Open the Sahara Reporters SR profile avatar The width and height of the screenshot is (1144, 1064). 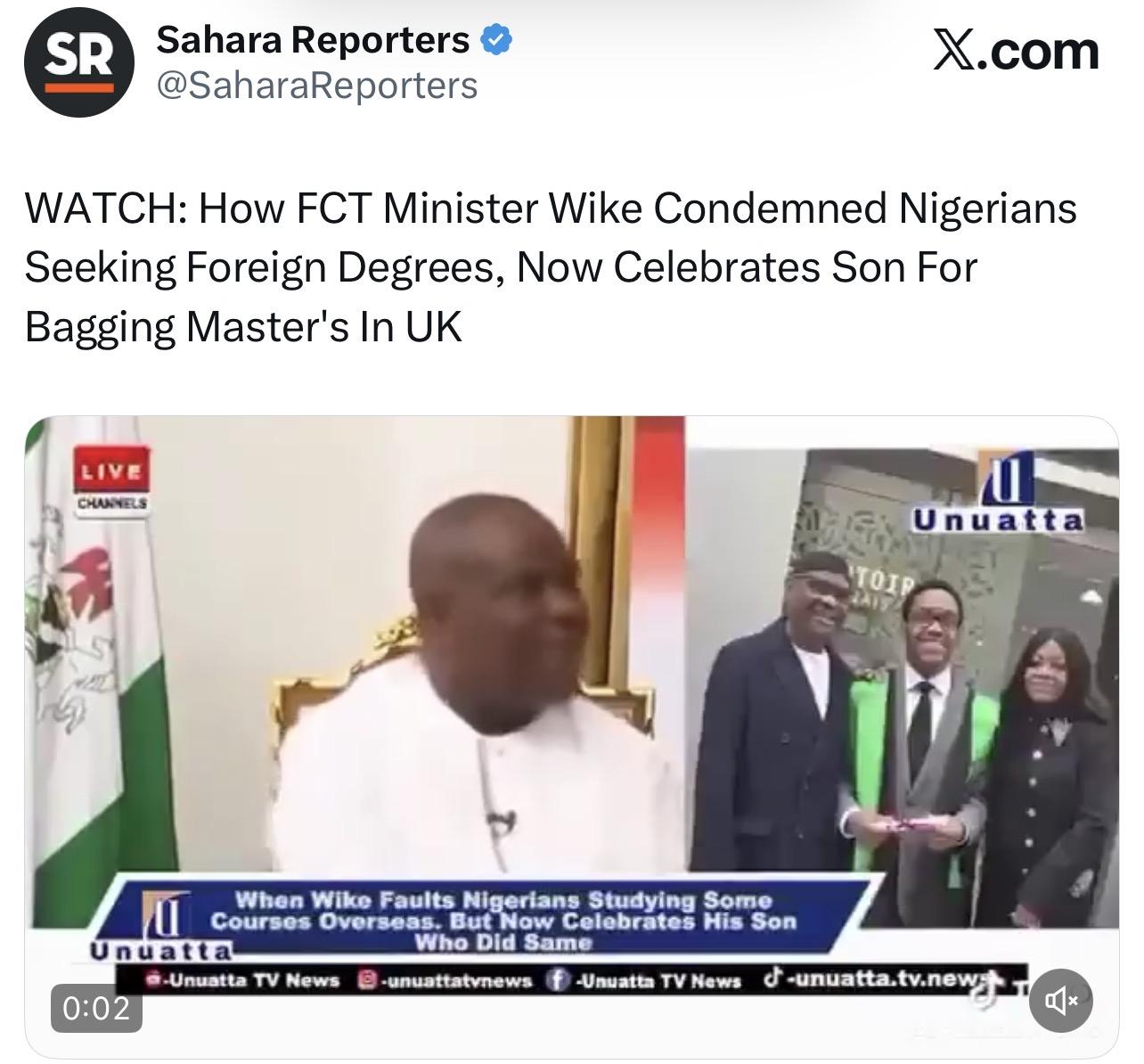(79, 62)
